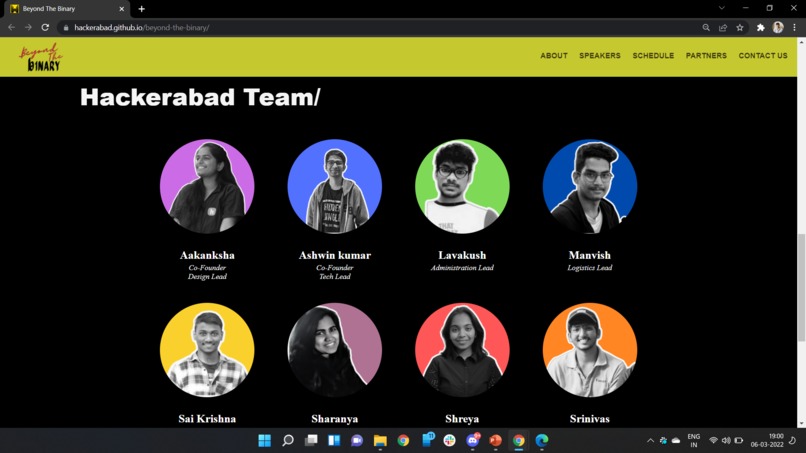The height and width of the screenshot is (453, 806).
Task: Open the volume control in system tray
Action: pos(726,440)
